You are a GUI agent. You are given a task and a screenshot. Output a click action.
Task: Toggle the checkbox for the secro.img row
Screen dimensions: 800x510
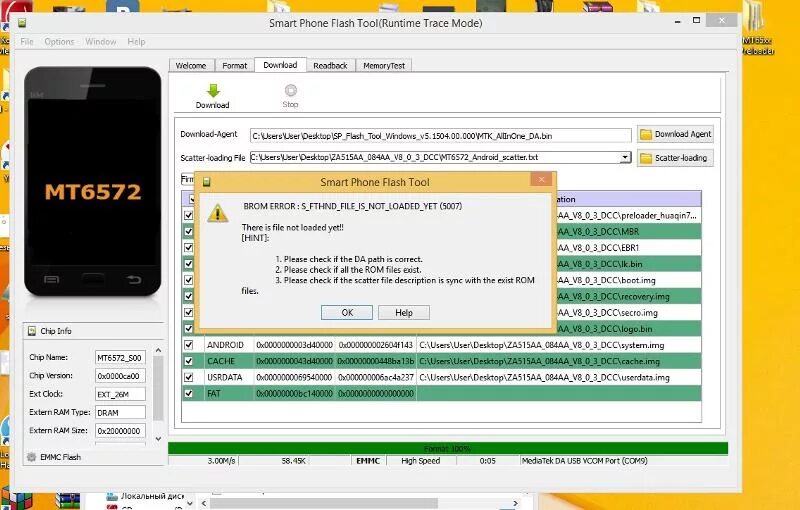(x=189, y=313)
